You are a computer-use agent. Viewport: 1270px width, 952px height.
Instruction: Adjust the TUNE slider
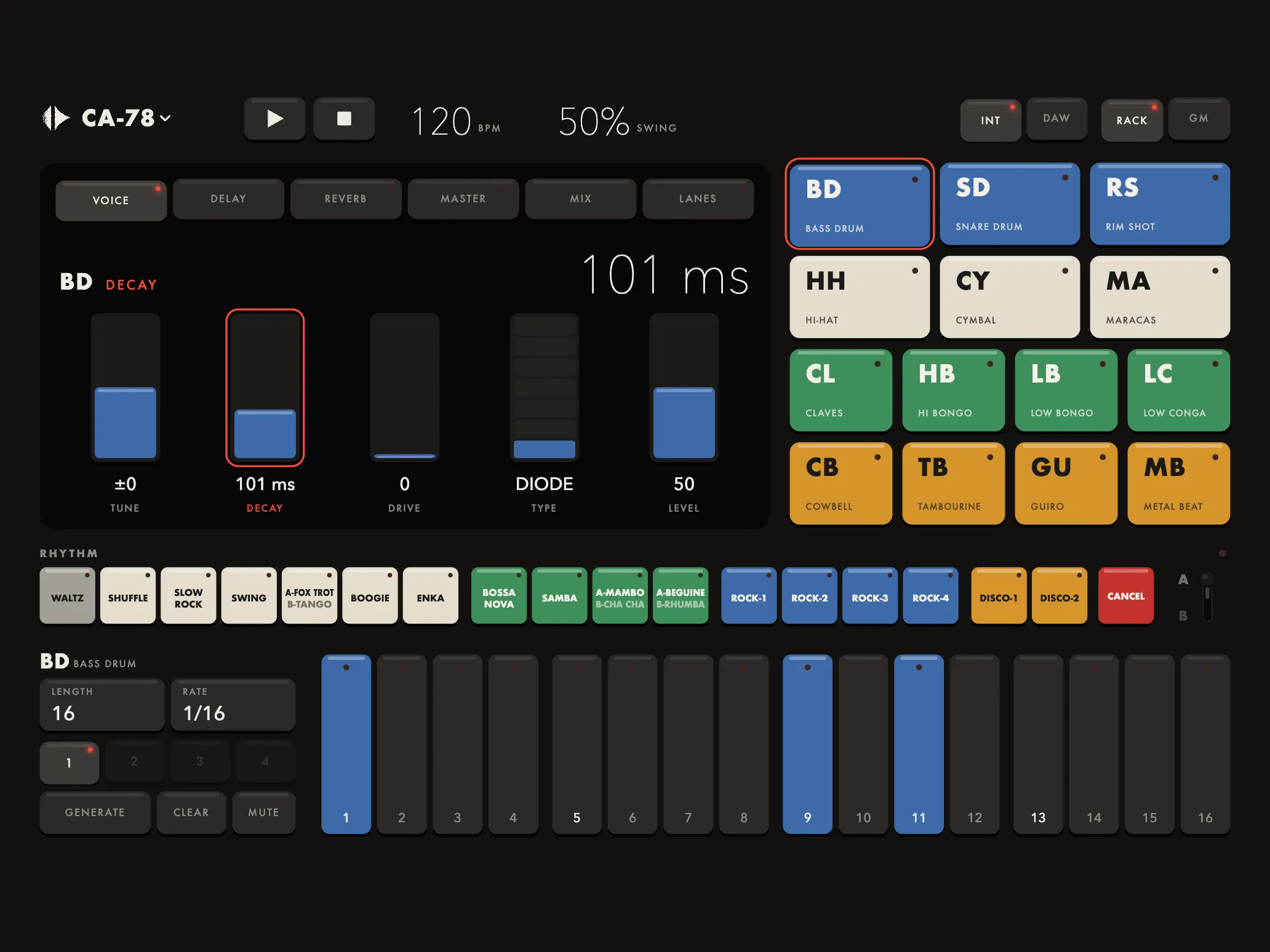(x=125, y=387)
